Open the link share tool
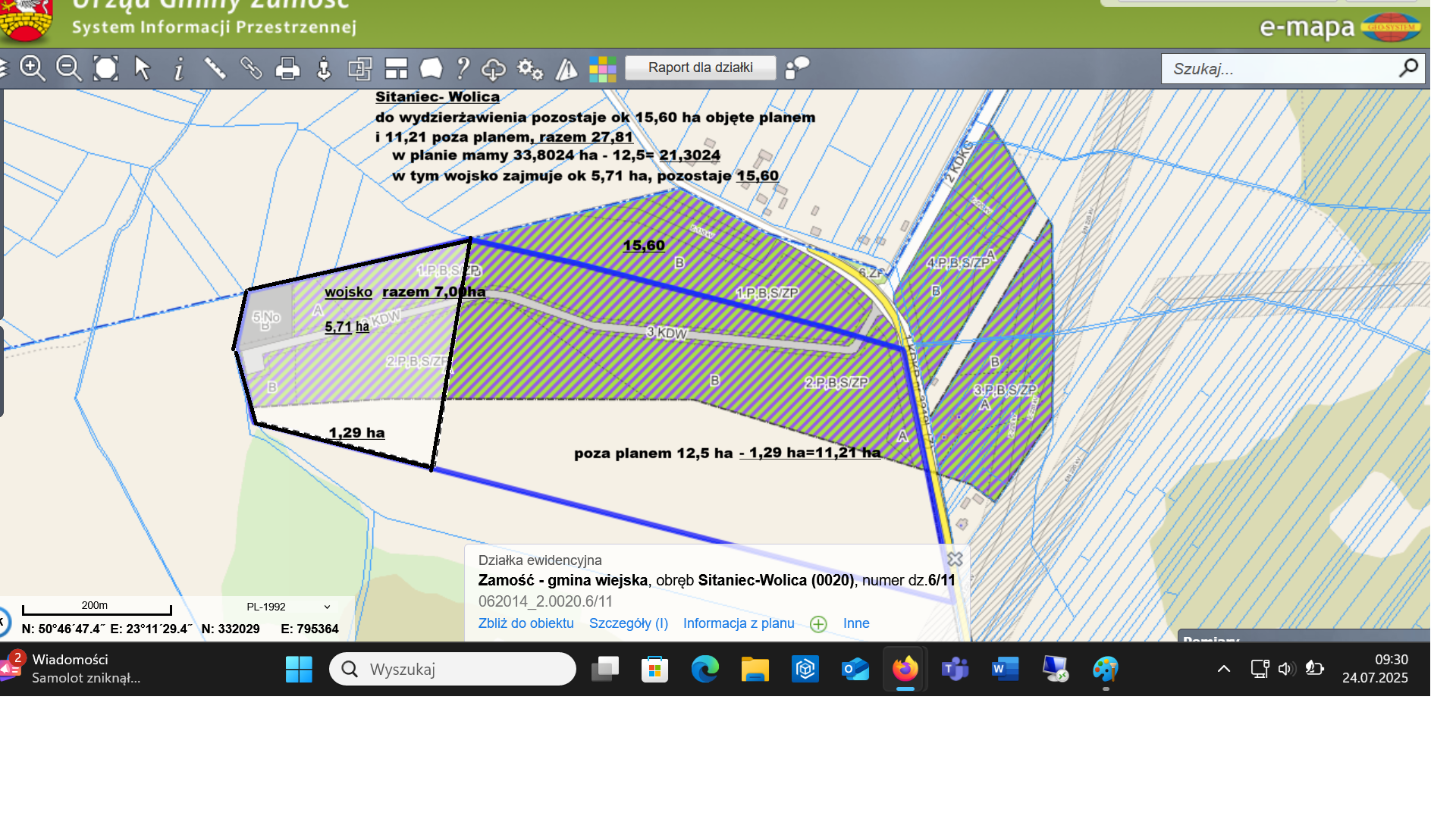The height and width of the screenshot is (819, 1456). coord(251,68)
